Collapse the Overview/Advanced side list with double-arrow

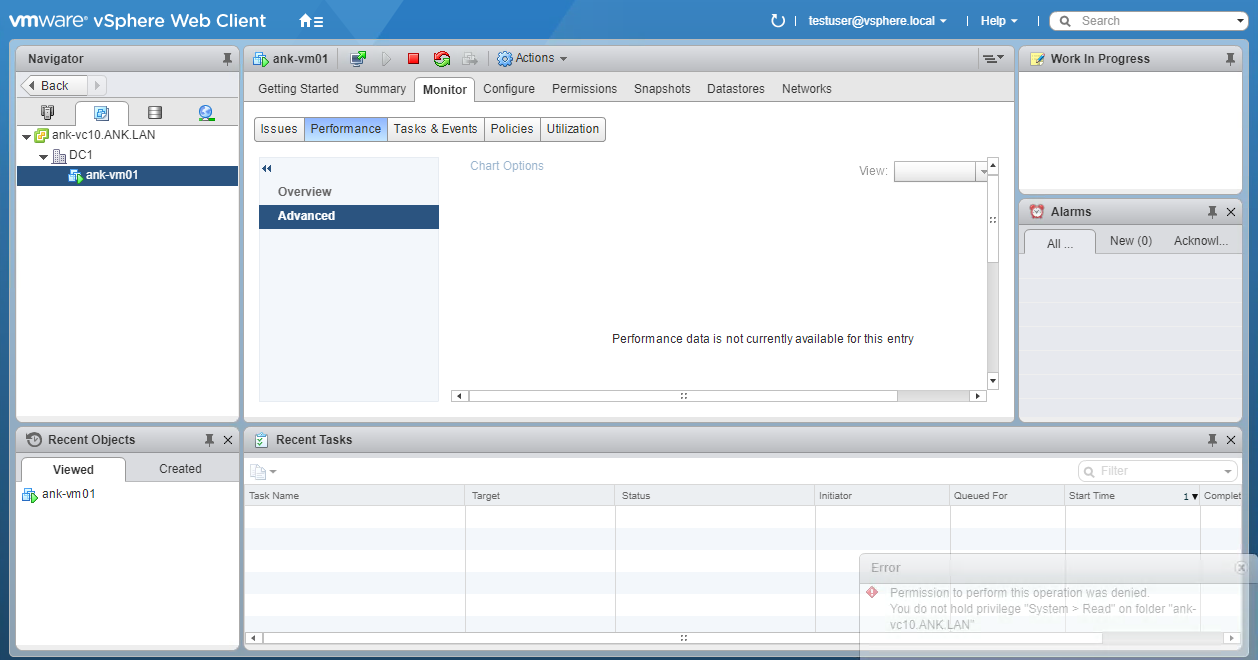click(267, 168)
